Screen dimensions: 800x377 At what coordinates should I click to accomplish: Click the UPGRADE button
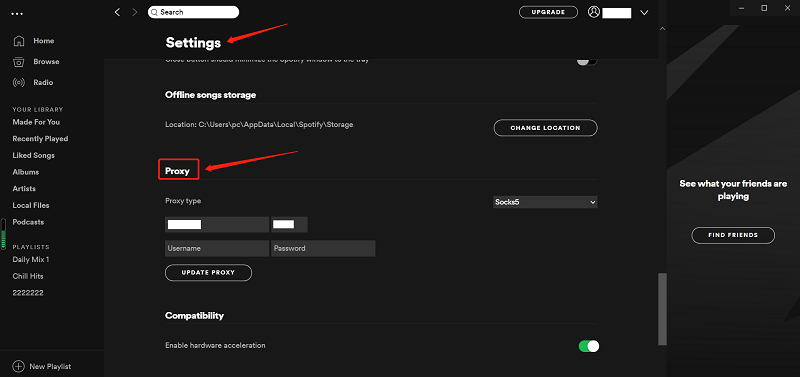548,12
